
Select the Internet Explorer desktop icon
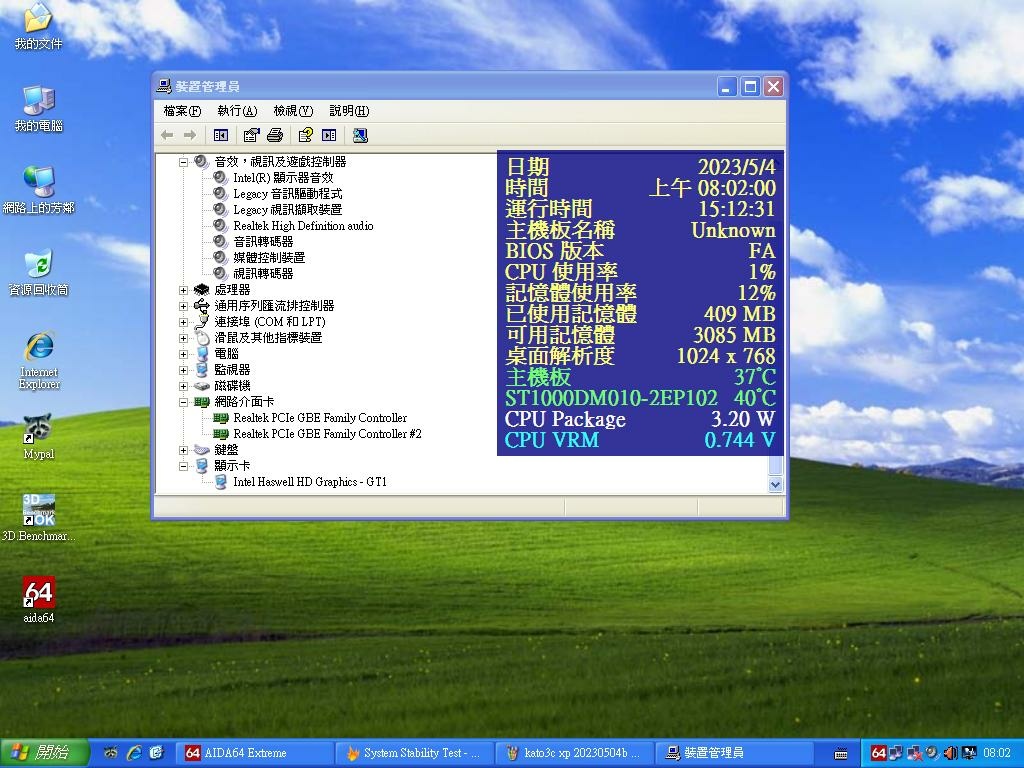click(39, 361)
